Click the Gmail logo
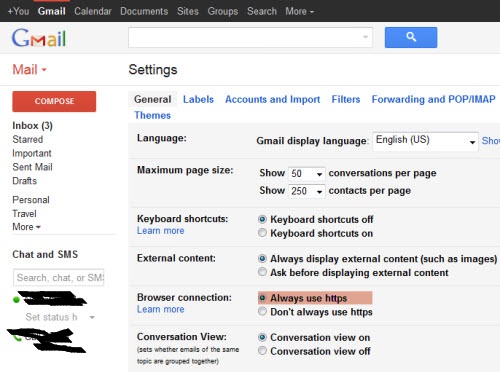The image size is (500, 372). point(39,38)
